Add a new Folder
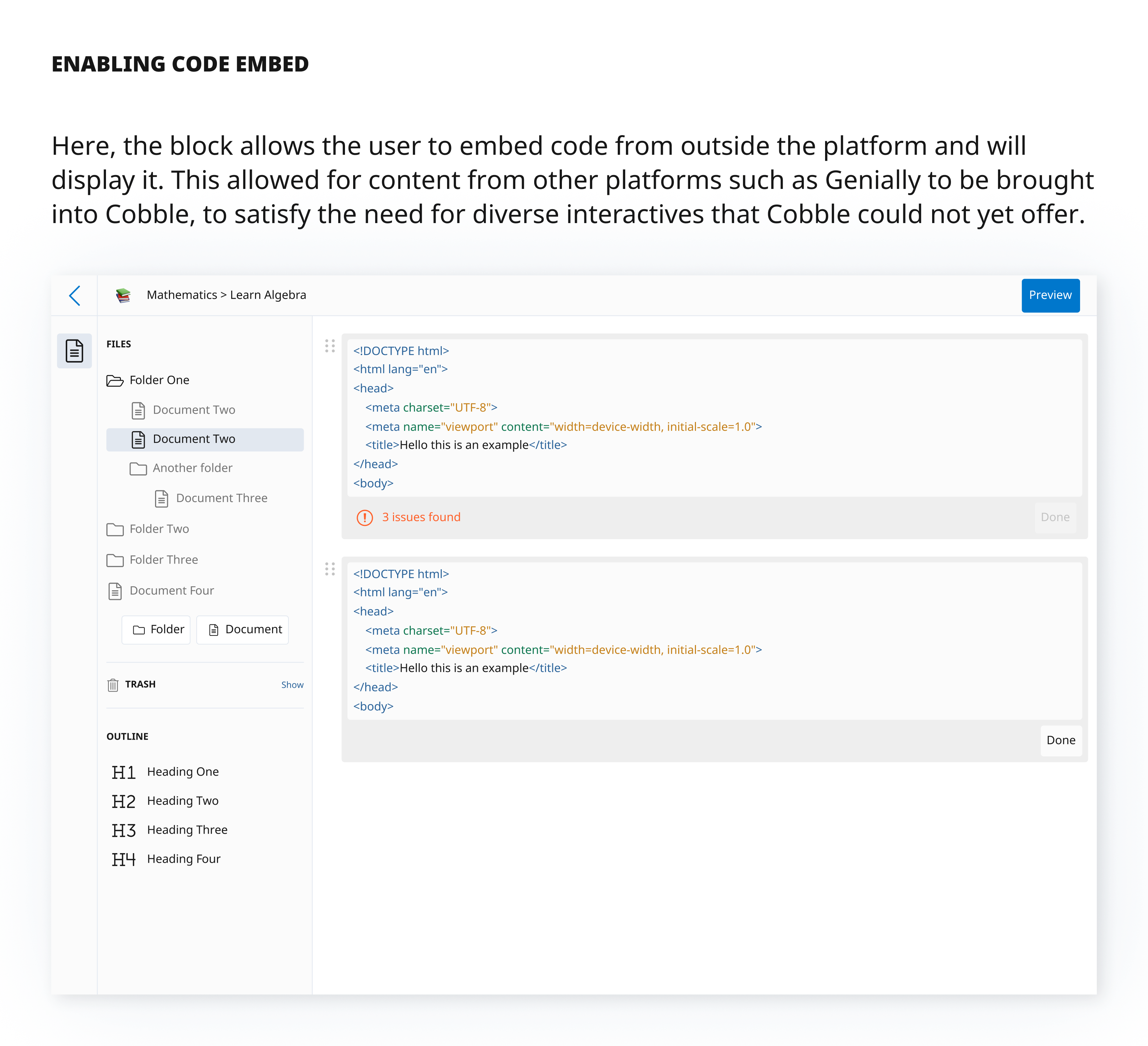 156,629
